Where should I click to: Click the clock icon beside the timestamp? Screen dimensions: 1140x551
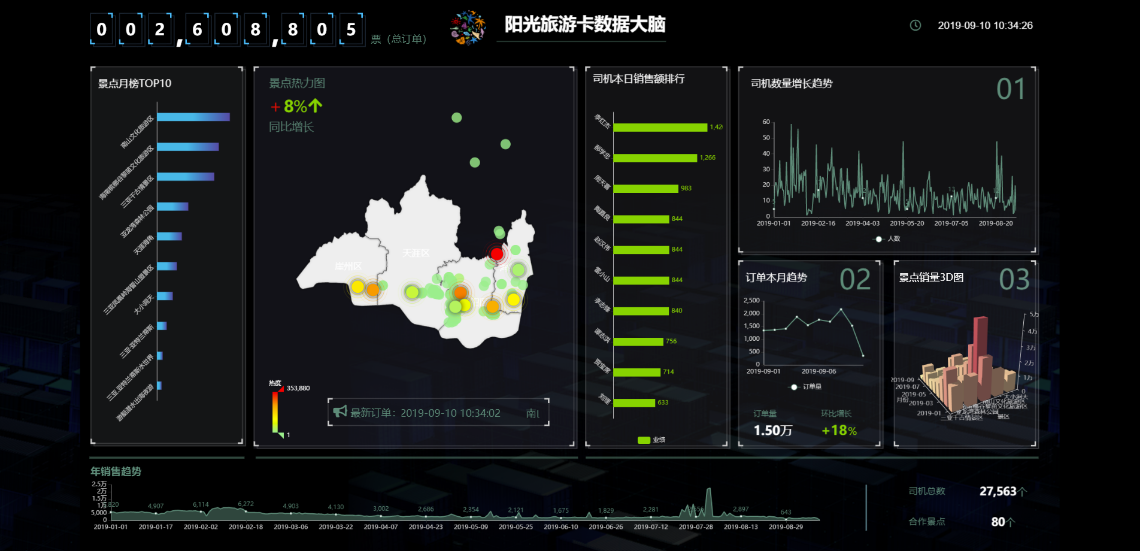[915, 25]
